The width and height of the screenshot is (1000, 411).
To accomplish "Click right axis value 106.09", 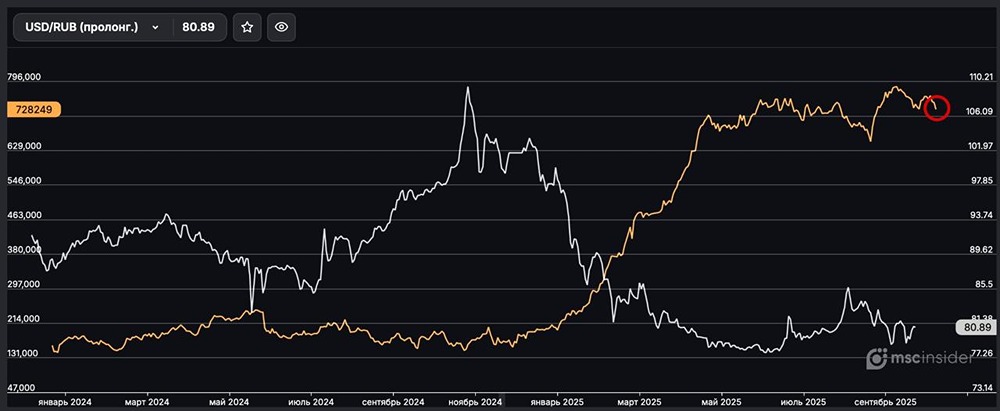I will coord(981,111).
